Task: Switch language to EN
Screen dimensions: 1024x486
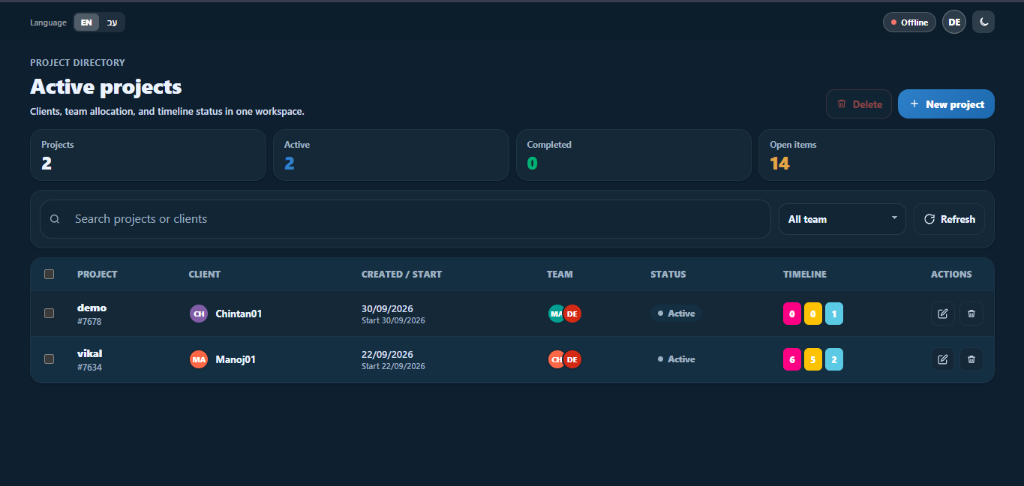Action: 86,22
